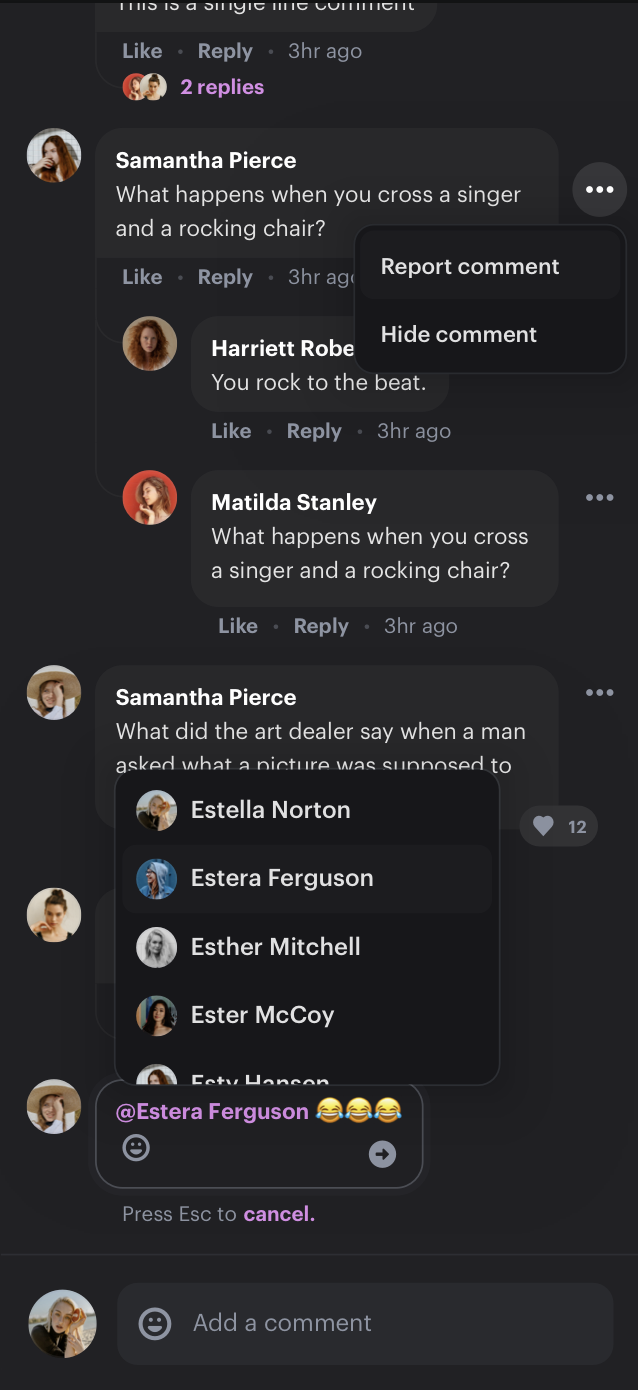Click the cancel link below the reply box
Viewport: 638px width, 1390px height.
click(x=279, y=1214)
